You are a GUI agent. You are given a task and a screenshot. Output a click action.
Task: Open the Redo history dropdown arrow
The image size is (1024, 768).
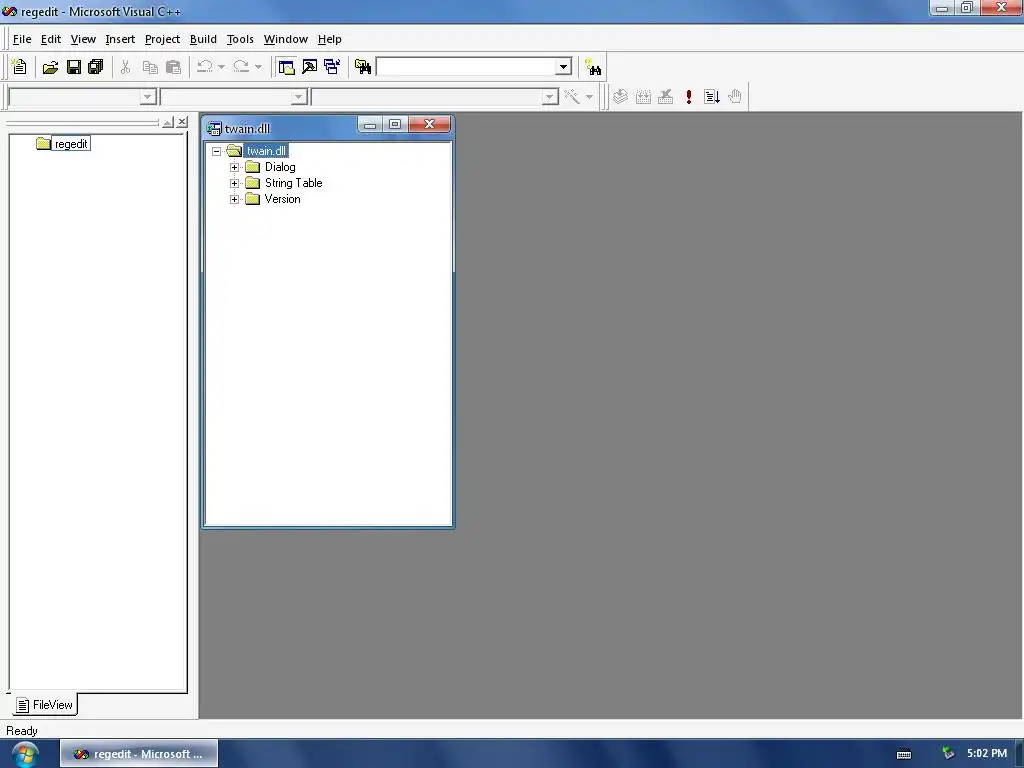(x=259, y=67)
